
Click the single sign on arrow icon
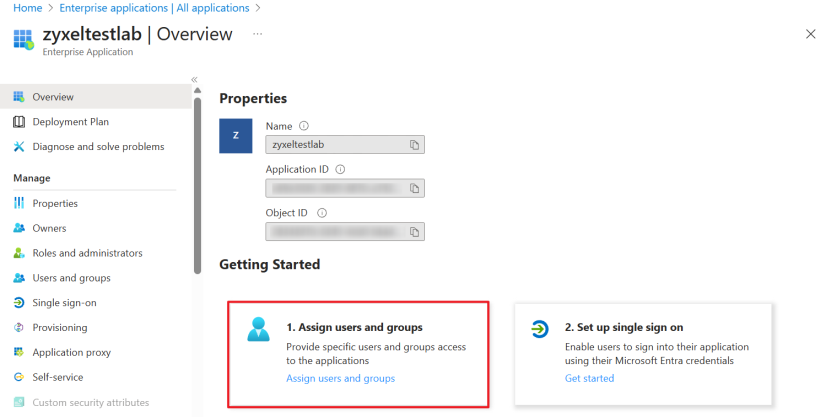(540, 330)
